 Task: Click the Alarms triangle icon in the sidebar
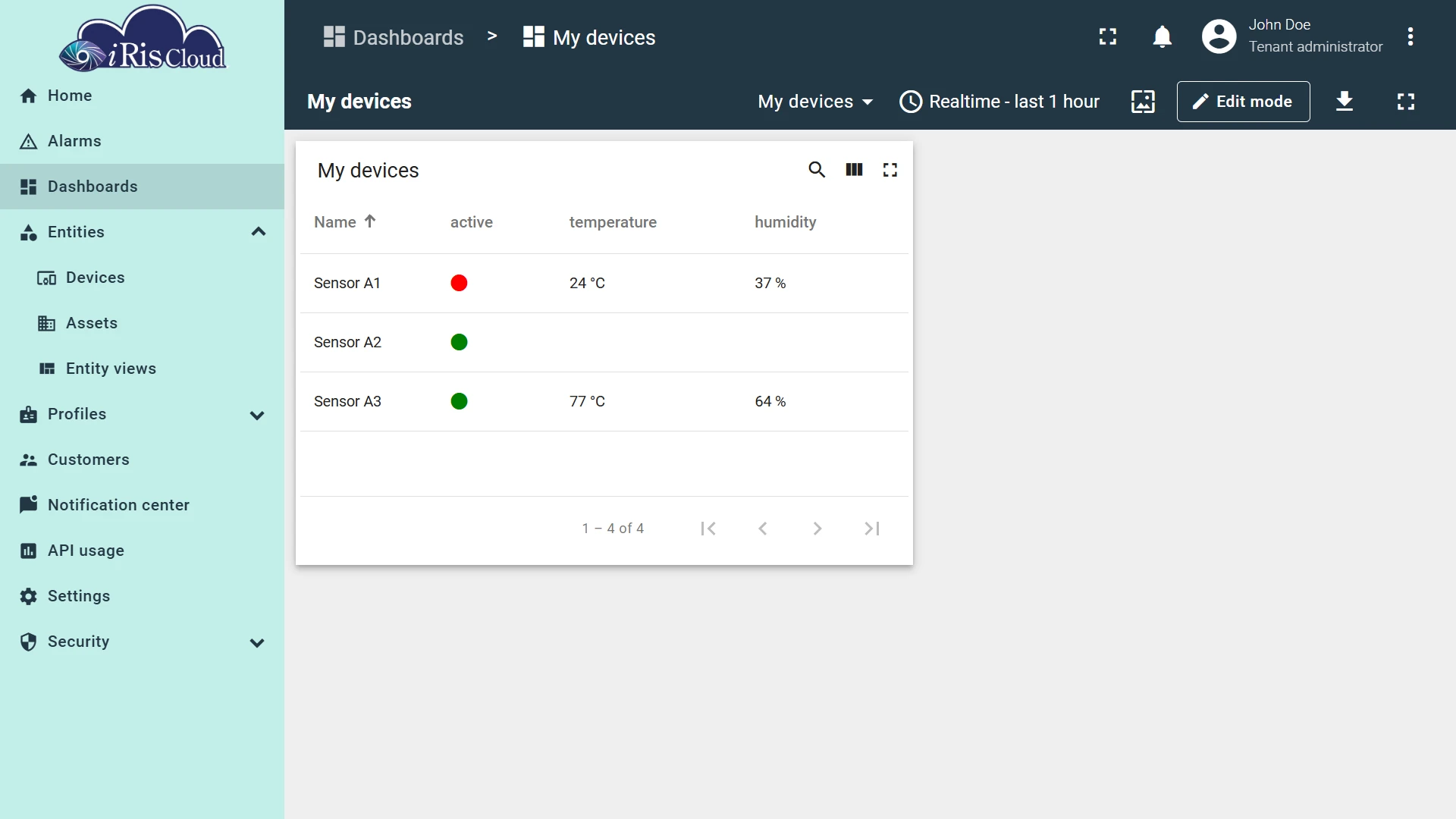click(28, 141)
